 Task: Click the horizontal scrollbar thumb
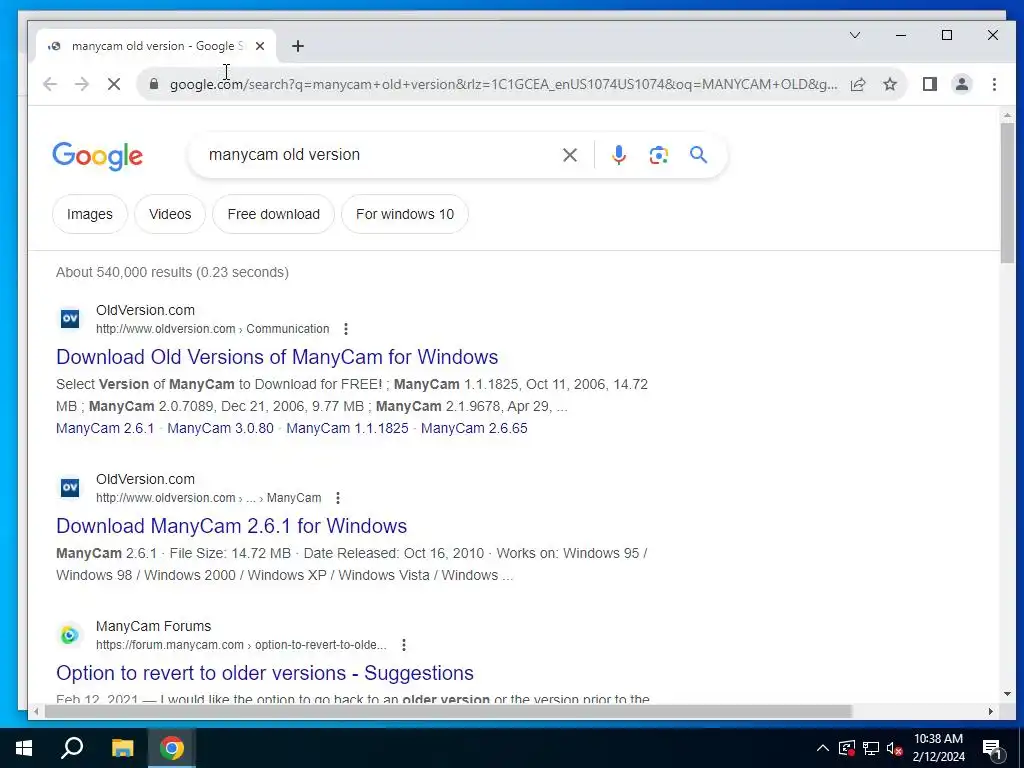pos(447,711)
